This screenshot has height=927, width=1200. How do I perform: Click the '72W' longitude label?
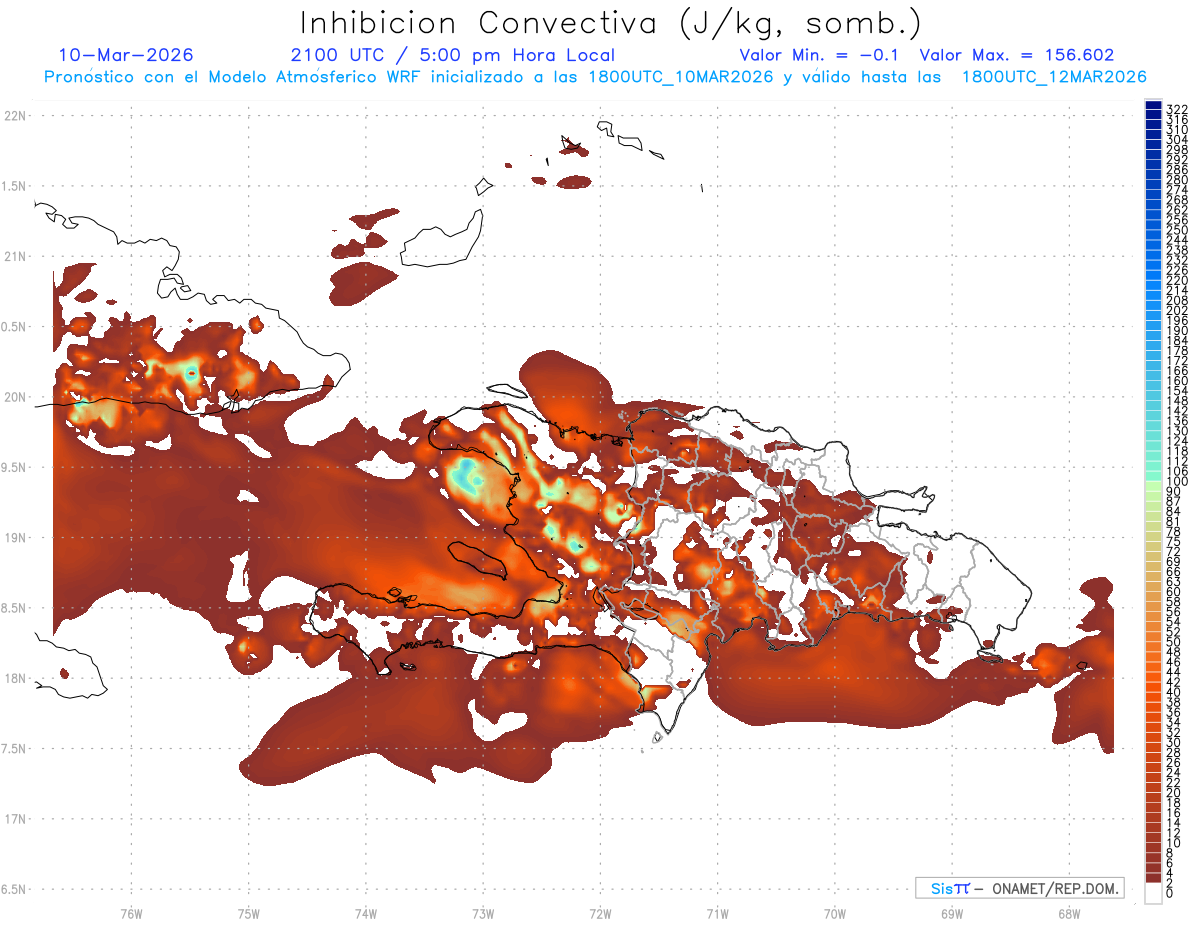(600, 913)
